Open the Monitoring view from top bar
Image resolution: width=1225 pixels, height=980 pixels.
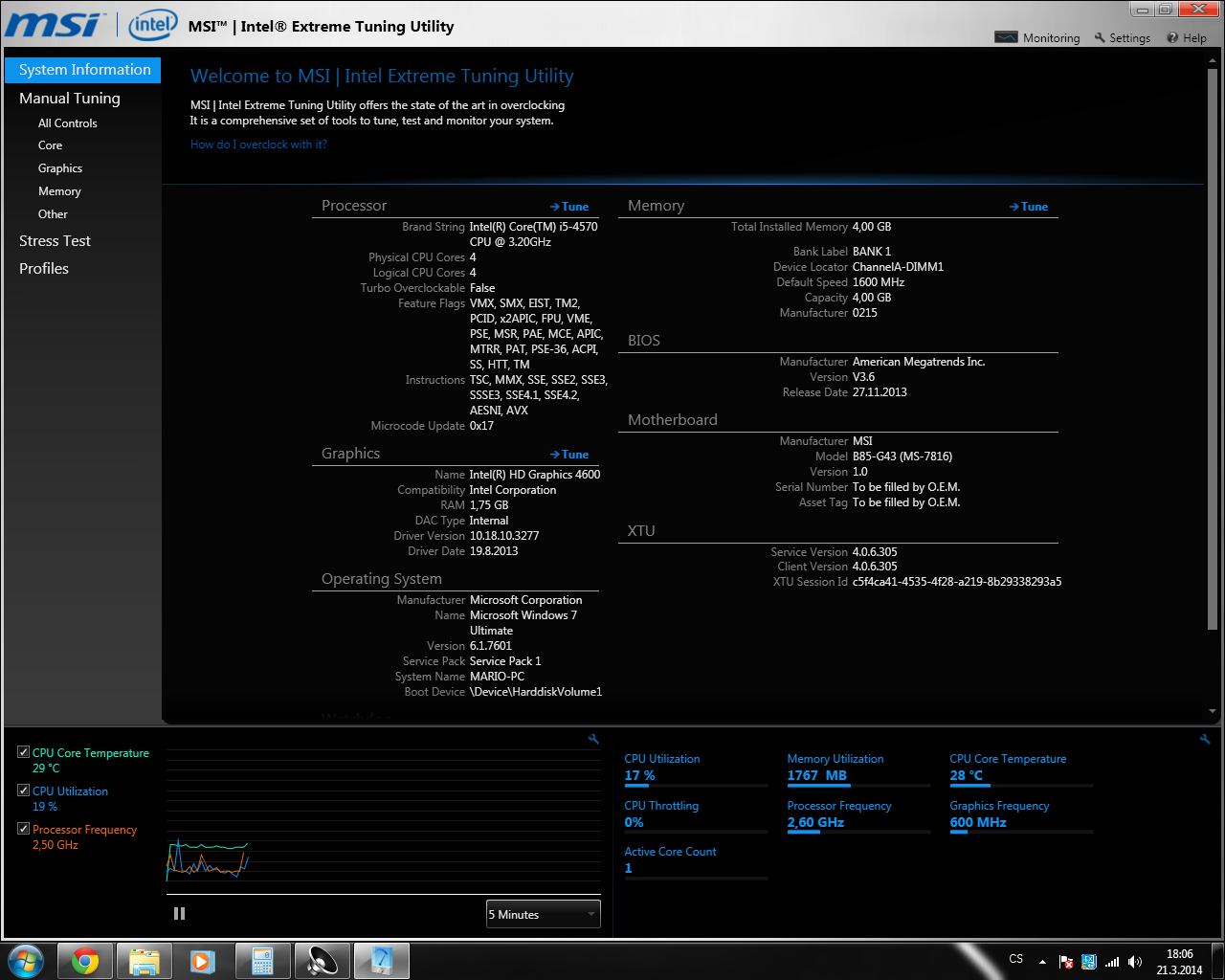click(1037, 38)
